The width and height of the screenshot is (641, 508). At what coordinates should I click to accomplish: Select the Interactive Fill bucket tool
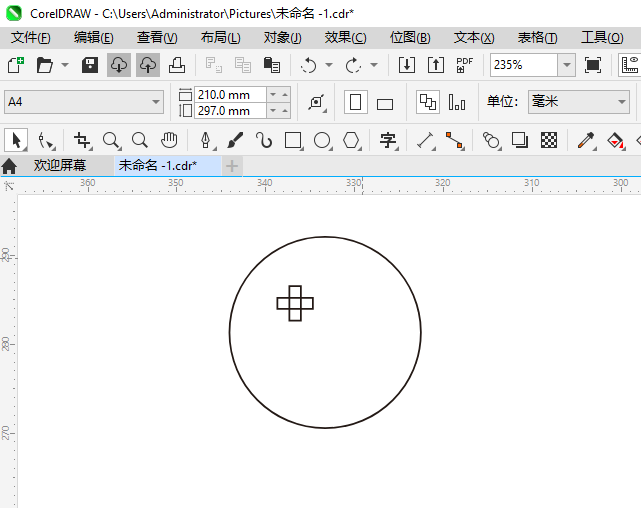[x=616, y=141]
